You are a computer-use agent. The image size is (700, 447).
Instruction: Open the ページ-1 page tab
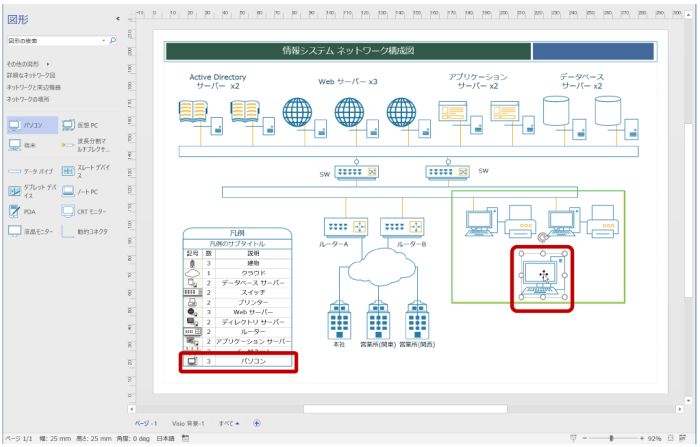[x=146, y=423]
